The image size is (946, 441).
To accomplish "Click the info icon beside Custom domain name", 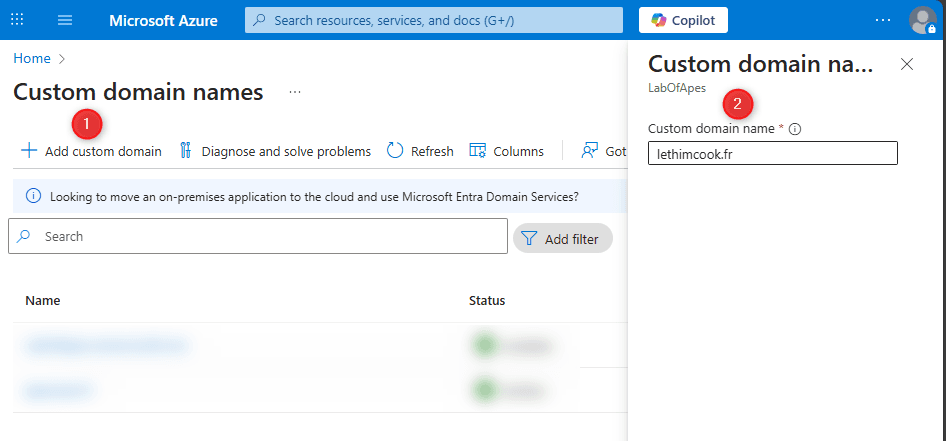I will (796, 129).
